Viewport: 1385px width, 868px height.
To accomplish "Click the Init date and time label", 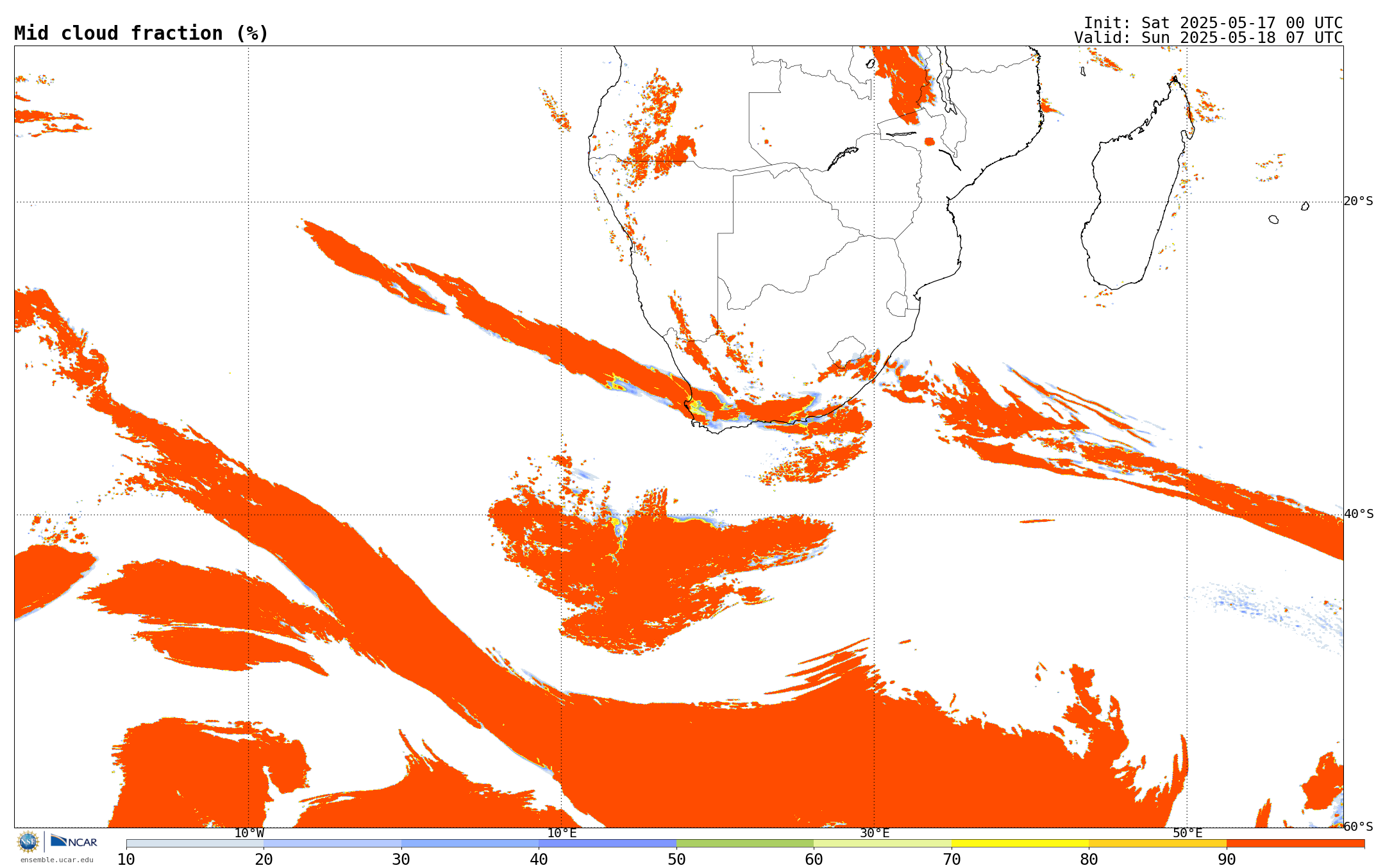I will [1213, 23].
